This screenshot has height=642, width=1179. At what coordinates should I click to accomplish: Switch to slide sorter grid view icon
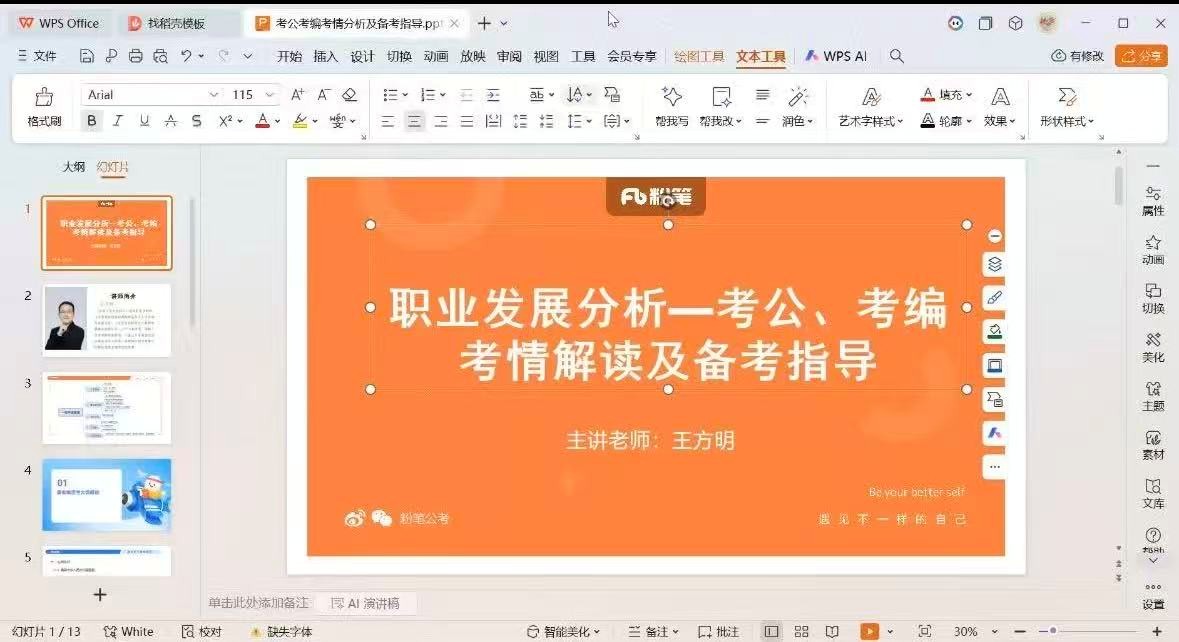801,631
